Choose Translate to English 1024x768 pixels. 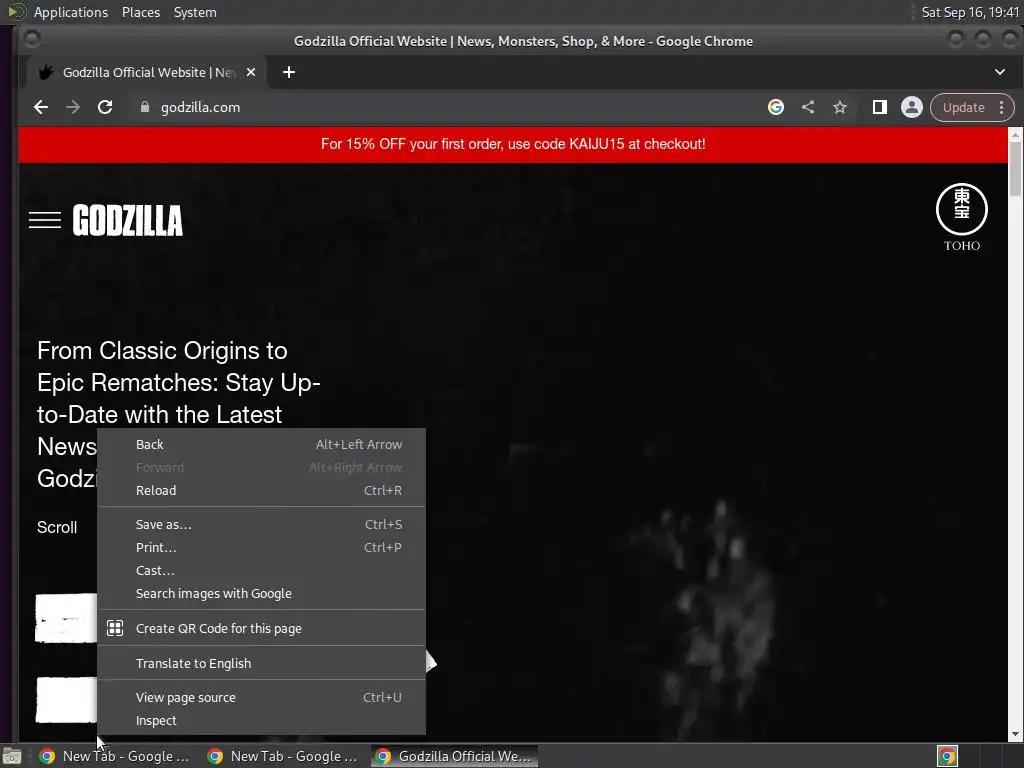click(x=261, y=664)
